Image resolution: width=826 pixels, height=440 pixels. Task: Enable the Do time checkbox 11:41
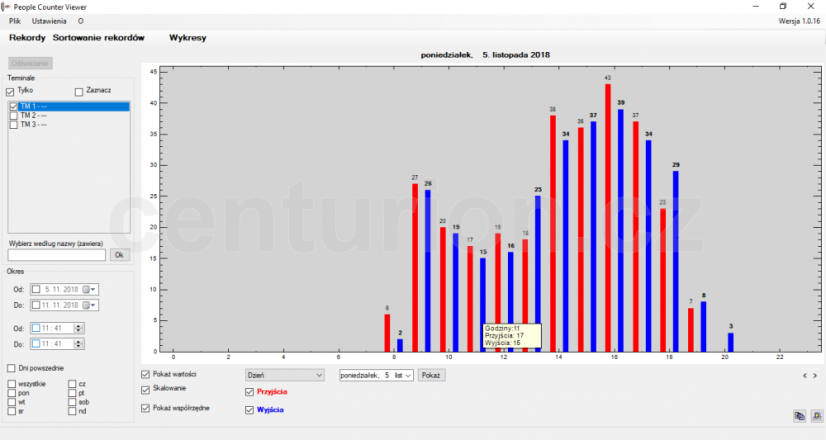pyautogui.click(x=36, y=344)
